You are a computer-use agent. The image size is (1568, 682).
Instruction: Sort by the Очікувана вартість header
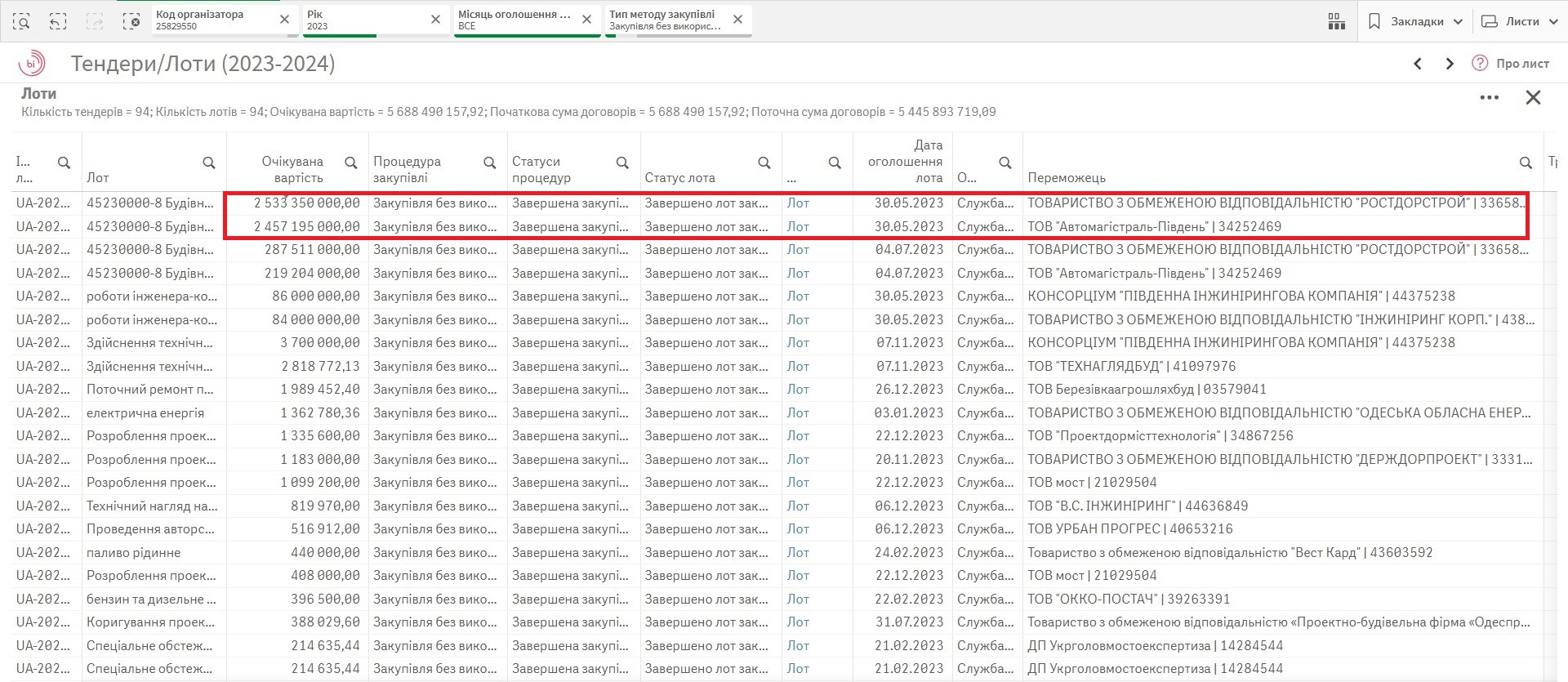coord(292,170)
